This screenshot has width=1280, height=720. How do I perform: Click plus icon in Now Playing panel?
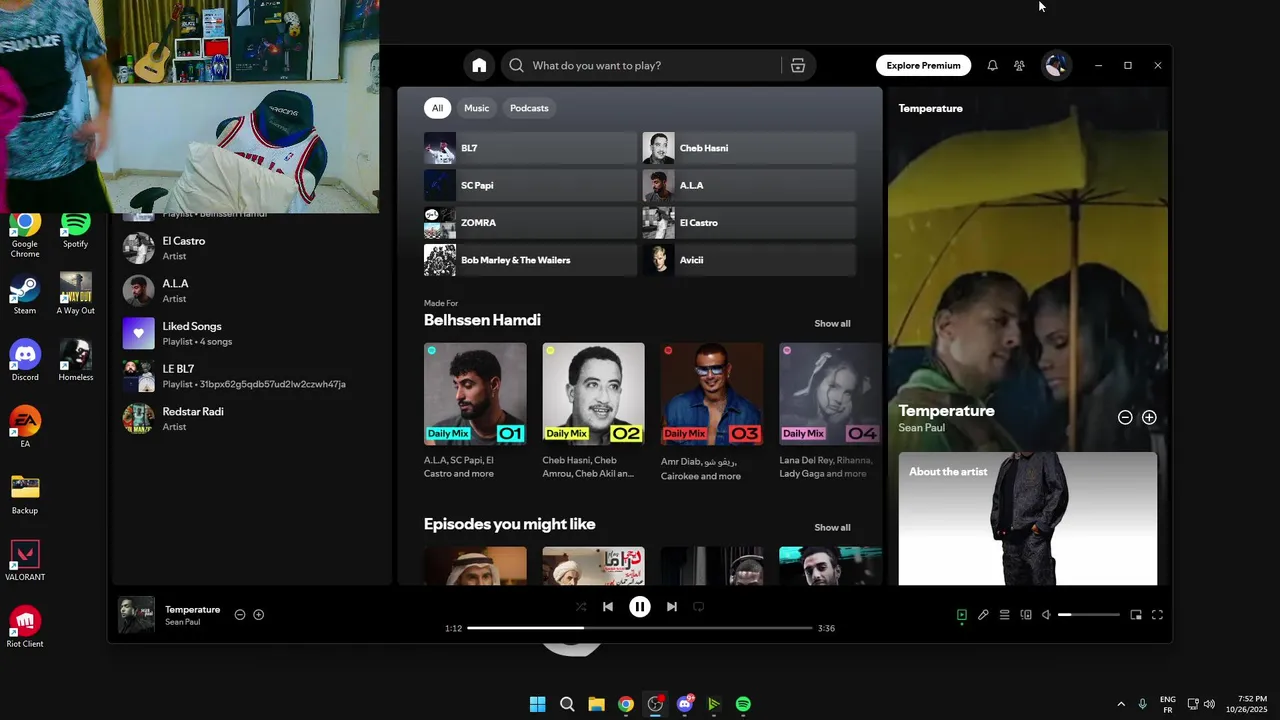tap(1149, 417)
